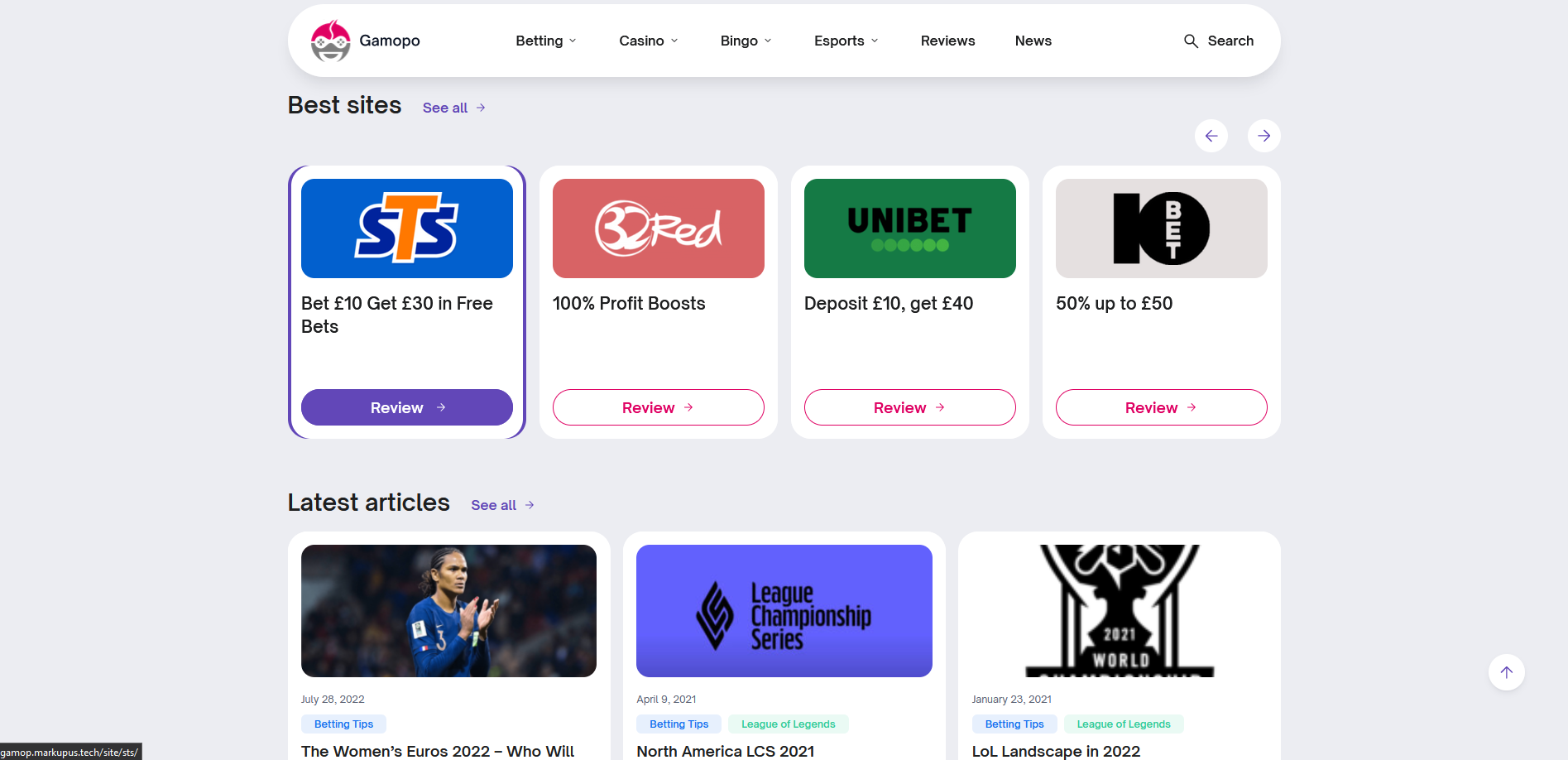Viewport: 1568px width, 760px height.
Task: Click Review button for STS
Action: [x=407, y=407]
